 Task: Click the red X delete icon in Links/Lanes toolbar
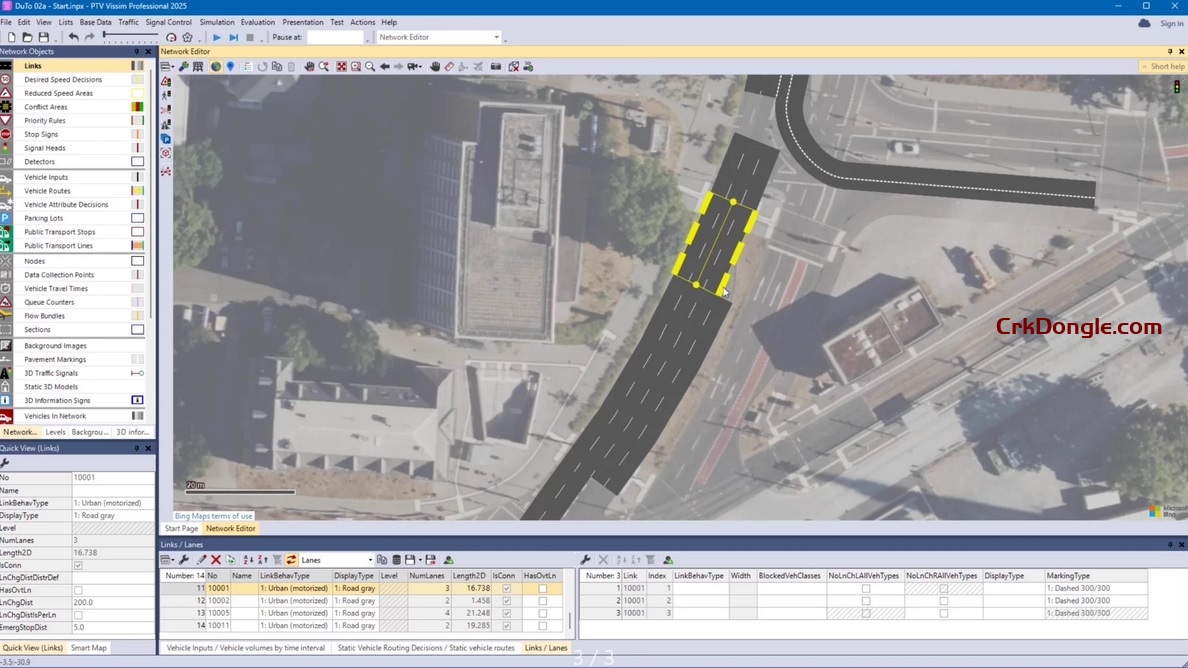coord(215,559)
